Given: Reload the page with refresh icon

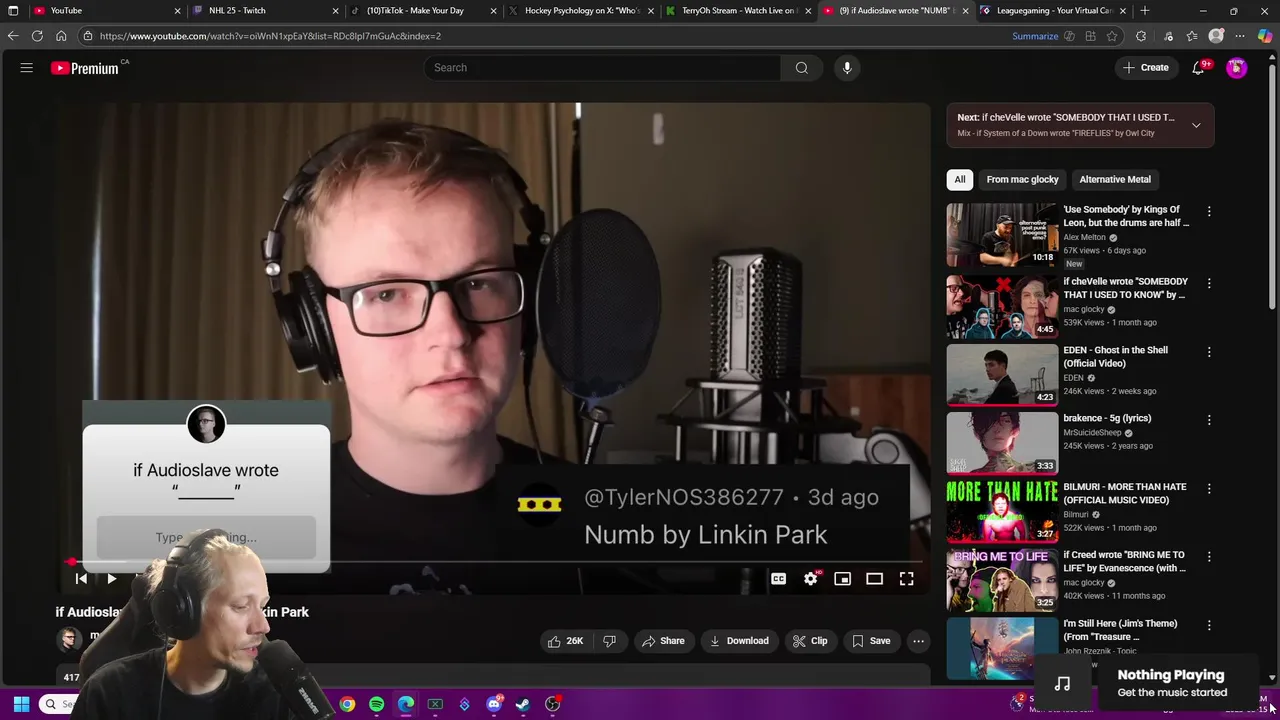Looking at the screenshot, I should pos(37,36).
